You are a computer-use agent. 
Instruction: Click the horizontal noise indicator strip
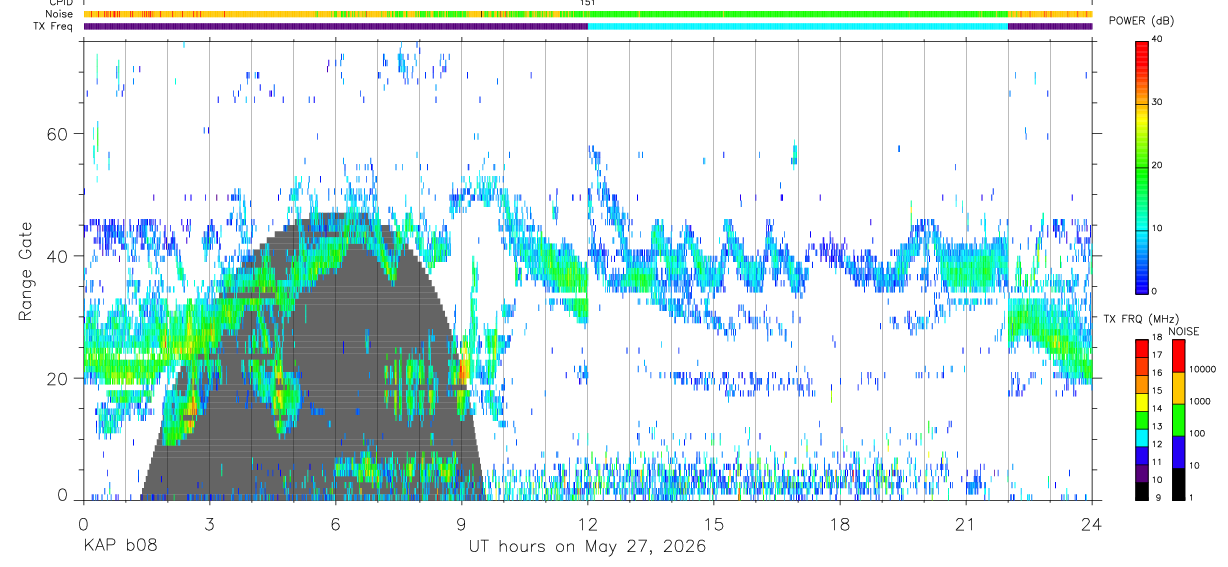tap(588, 14)
